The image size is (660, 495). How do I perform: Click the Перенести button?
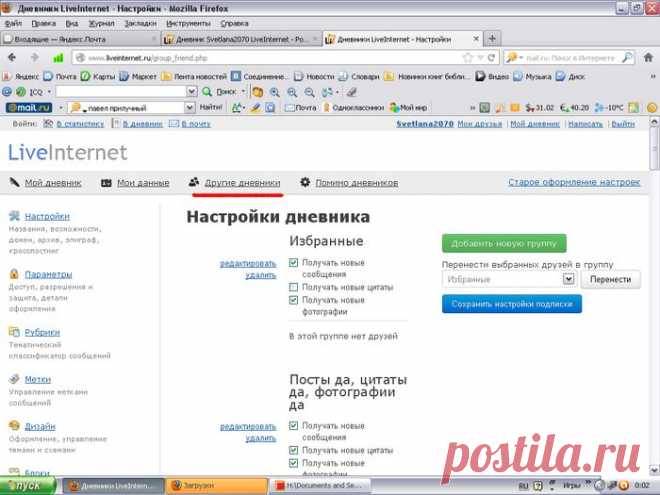click(610, 279)
